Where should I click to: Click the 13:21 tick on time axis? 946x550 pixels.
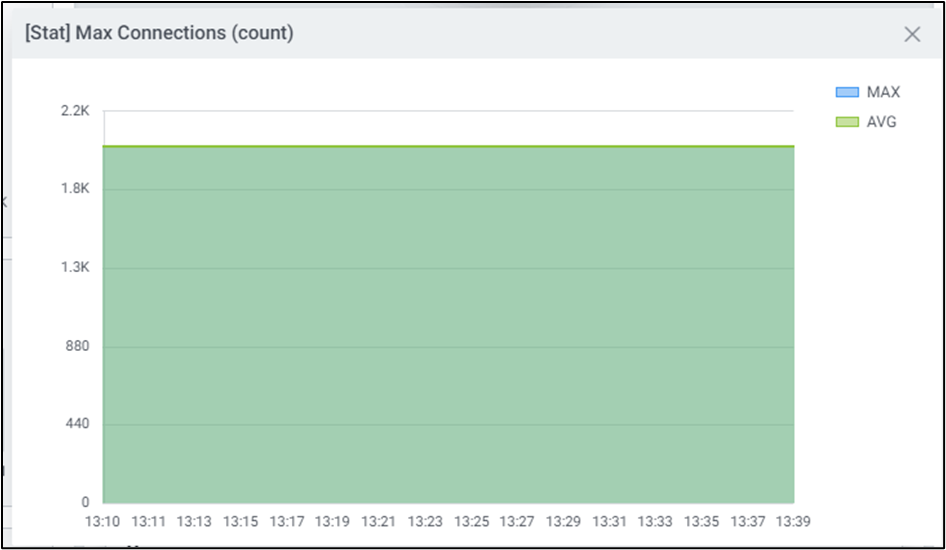pos(379,521)
